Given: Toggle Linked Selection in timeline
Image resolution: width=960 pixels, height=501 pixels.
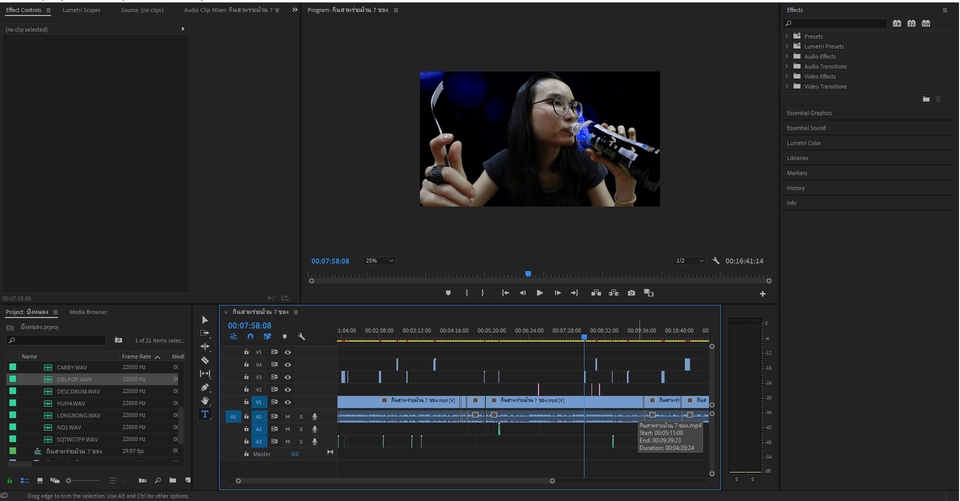Looking at the screenshot, I should point(267,336).
